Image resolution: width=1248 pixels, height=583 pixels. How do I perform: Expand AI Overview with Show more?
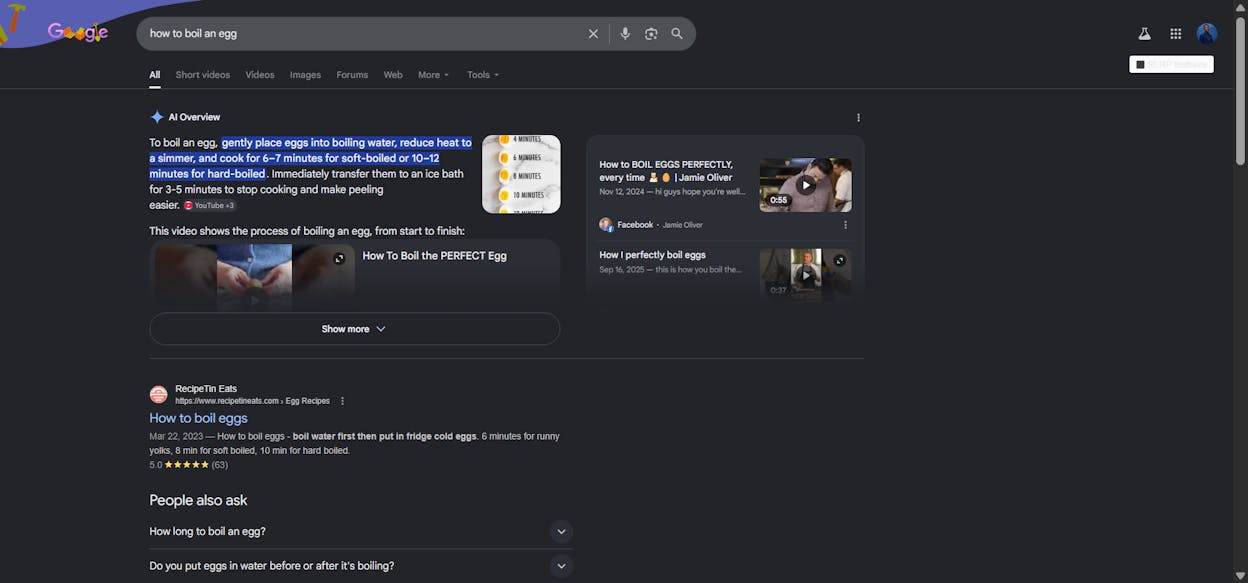[355, 329]
